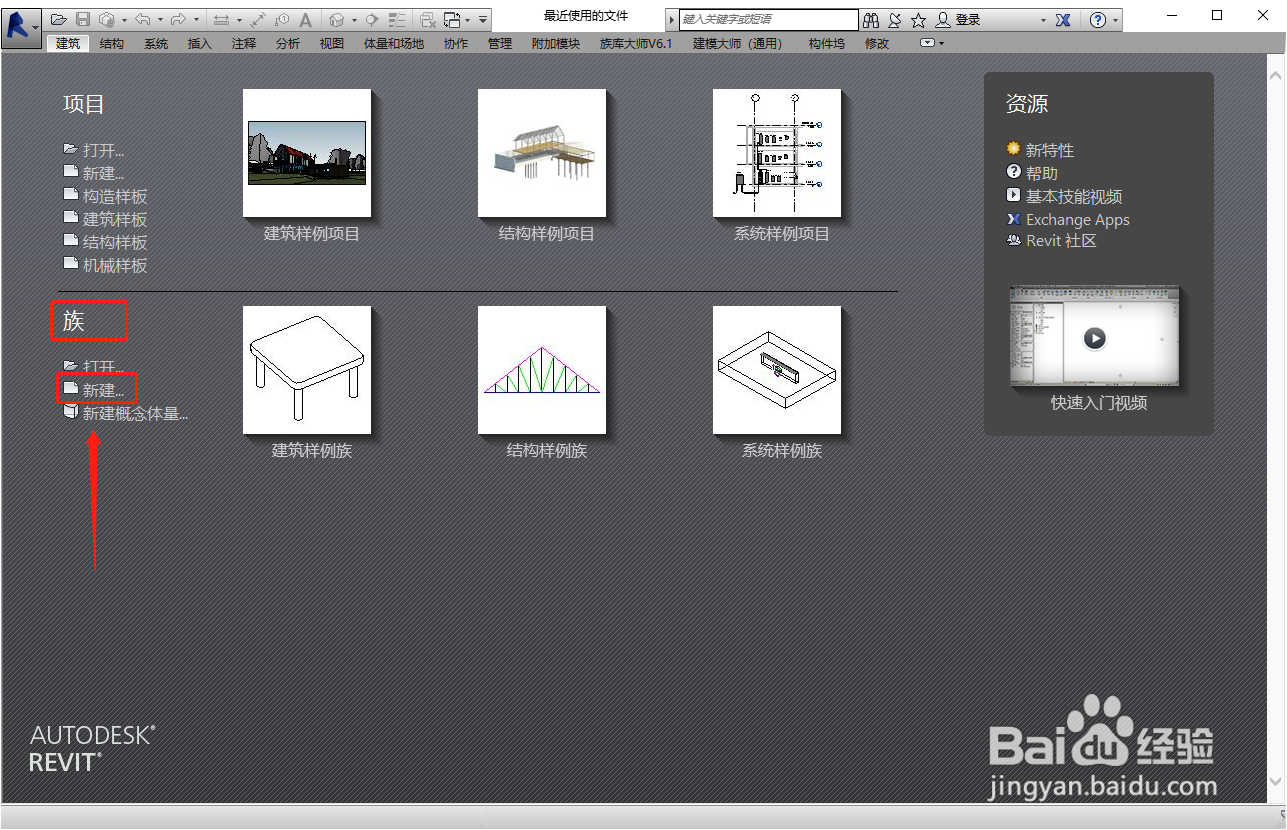The height and width of the screenshot is (830, 1287).
Task: Open the Communication Center satellite icon
Action: coord(896,20)
